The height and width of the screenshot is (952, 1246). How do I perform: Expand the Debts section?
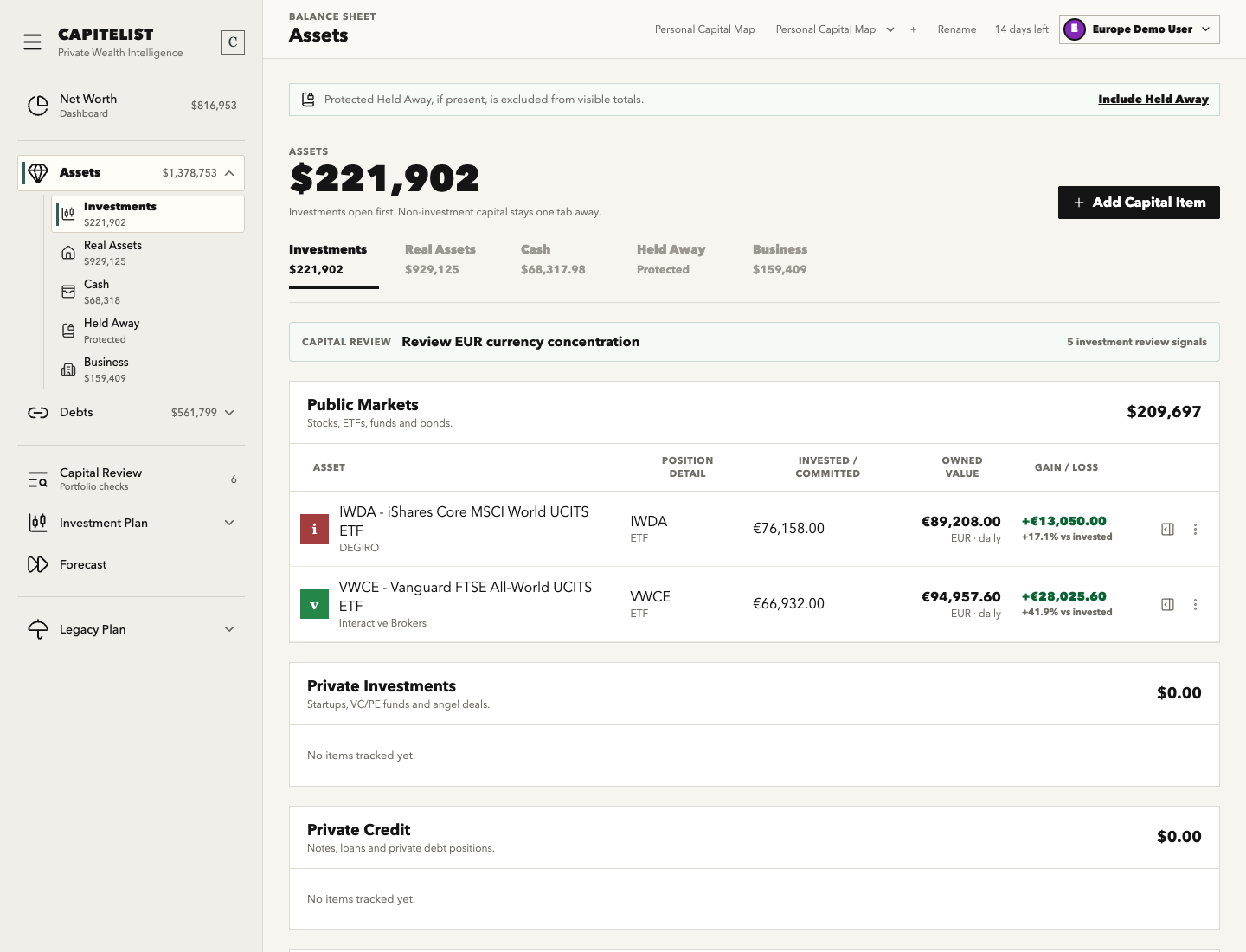coord(229,413)
